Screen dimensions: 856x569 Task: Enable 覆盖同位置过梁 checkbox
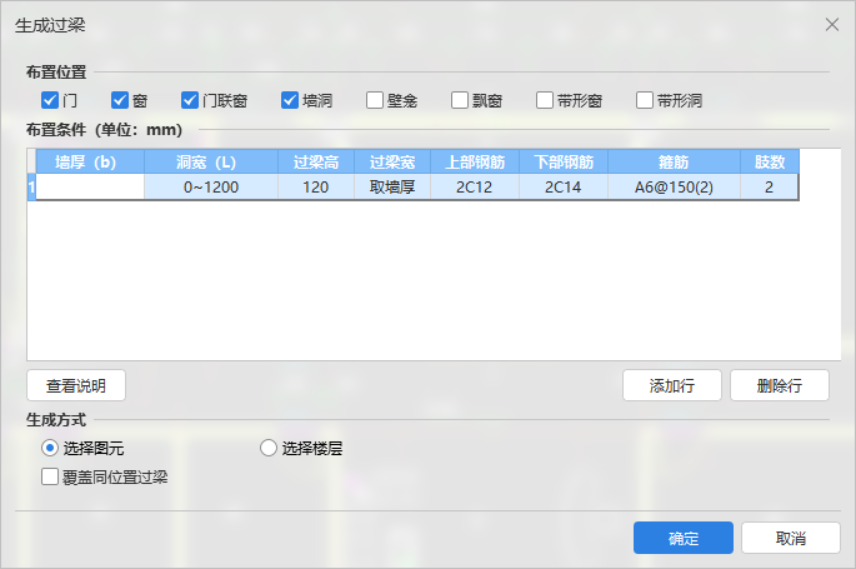pos(50,477)
